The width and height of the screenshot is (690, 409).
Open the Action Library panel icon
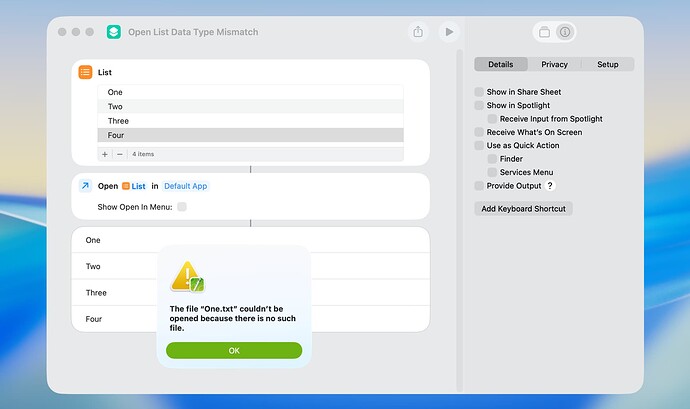[x=544, y=32]
